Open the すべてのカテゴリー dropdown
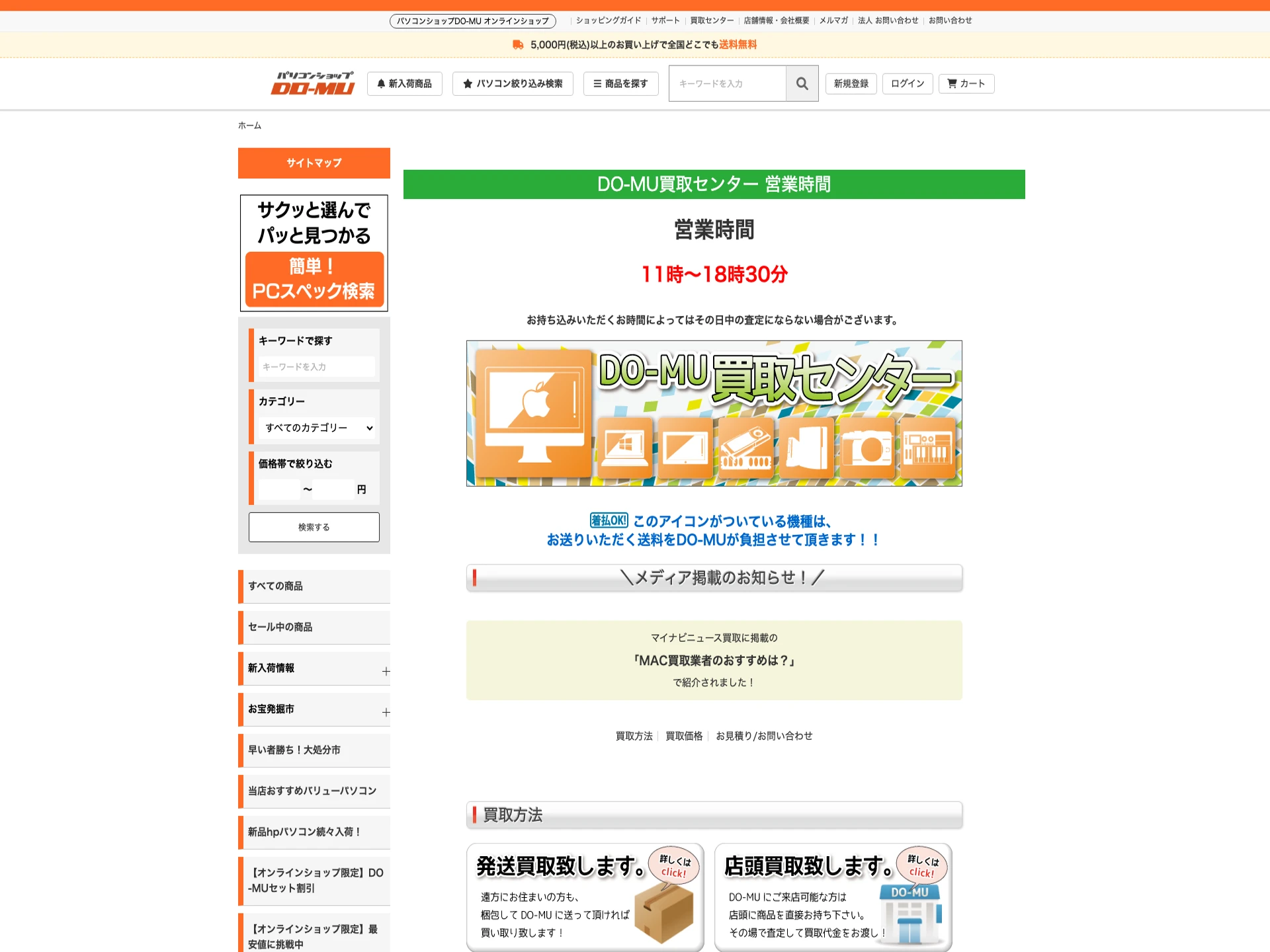The image size is (1270, 952). coord(316,428)
